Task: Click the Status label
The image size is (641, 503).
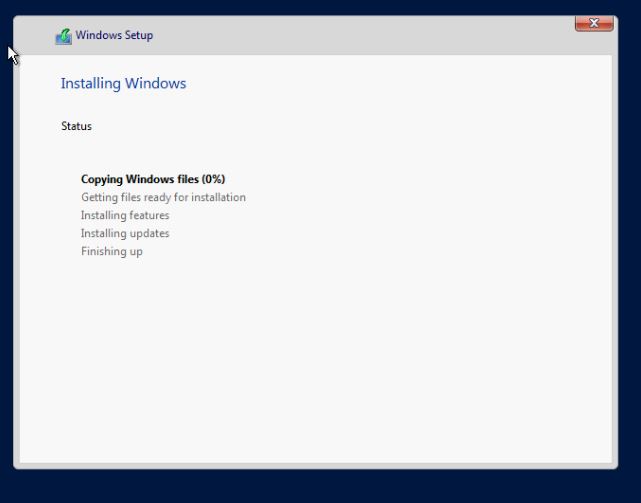Action: (x=76, y=126)
